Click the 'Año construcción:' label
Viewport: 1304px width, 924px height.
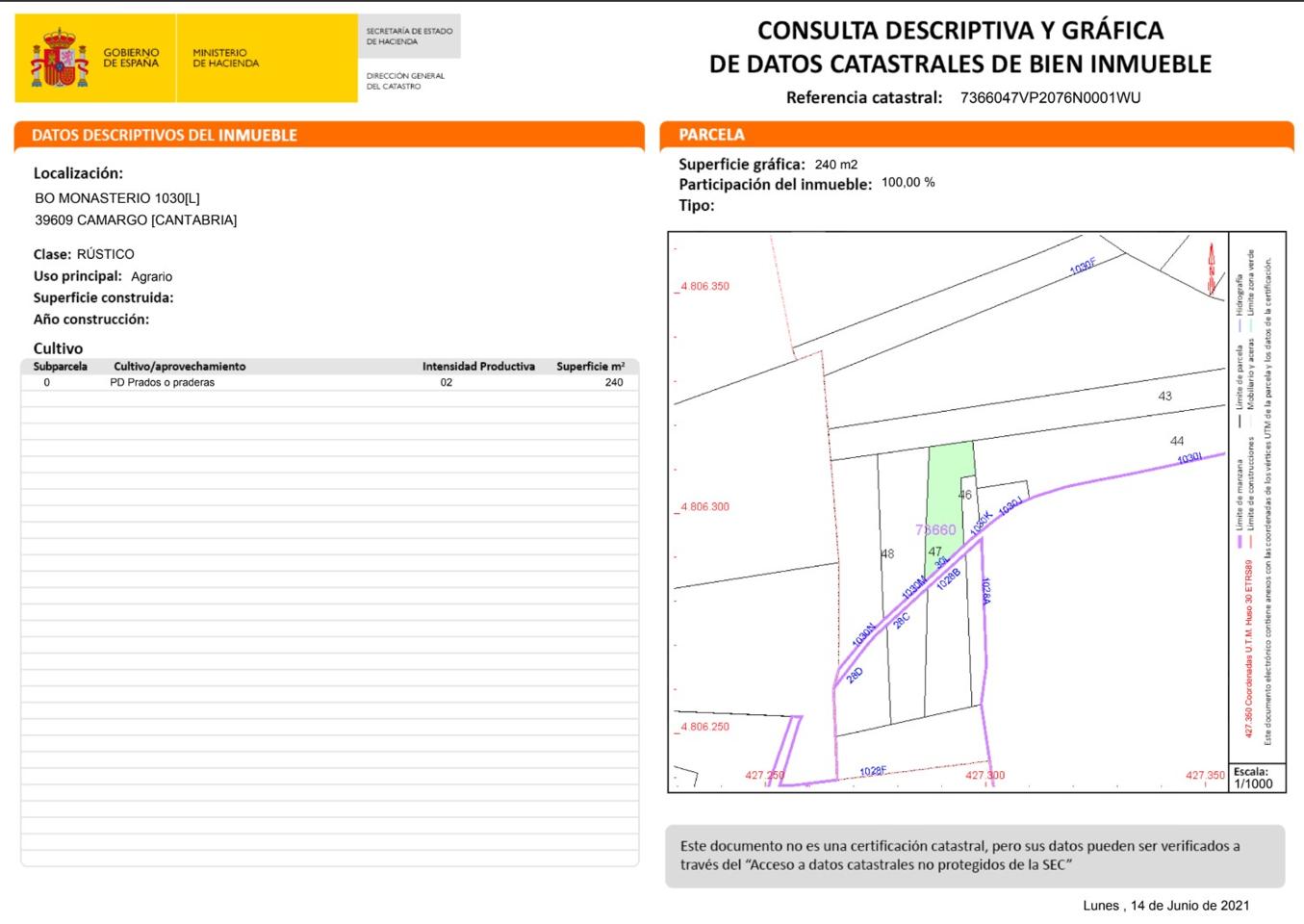coord(90,319)
